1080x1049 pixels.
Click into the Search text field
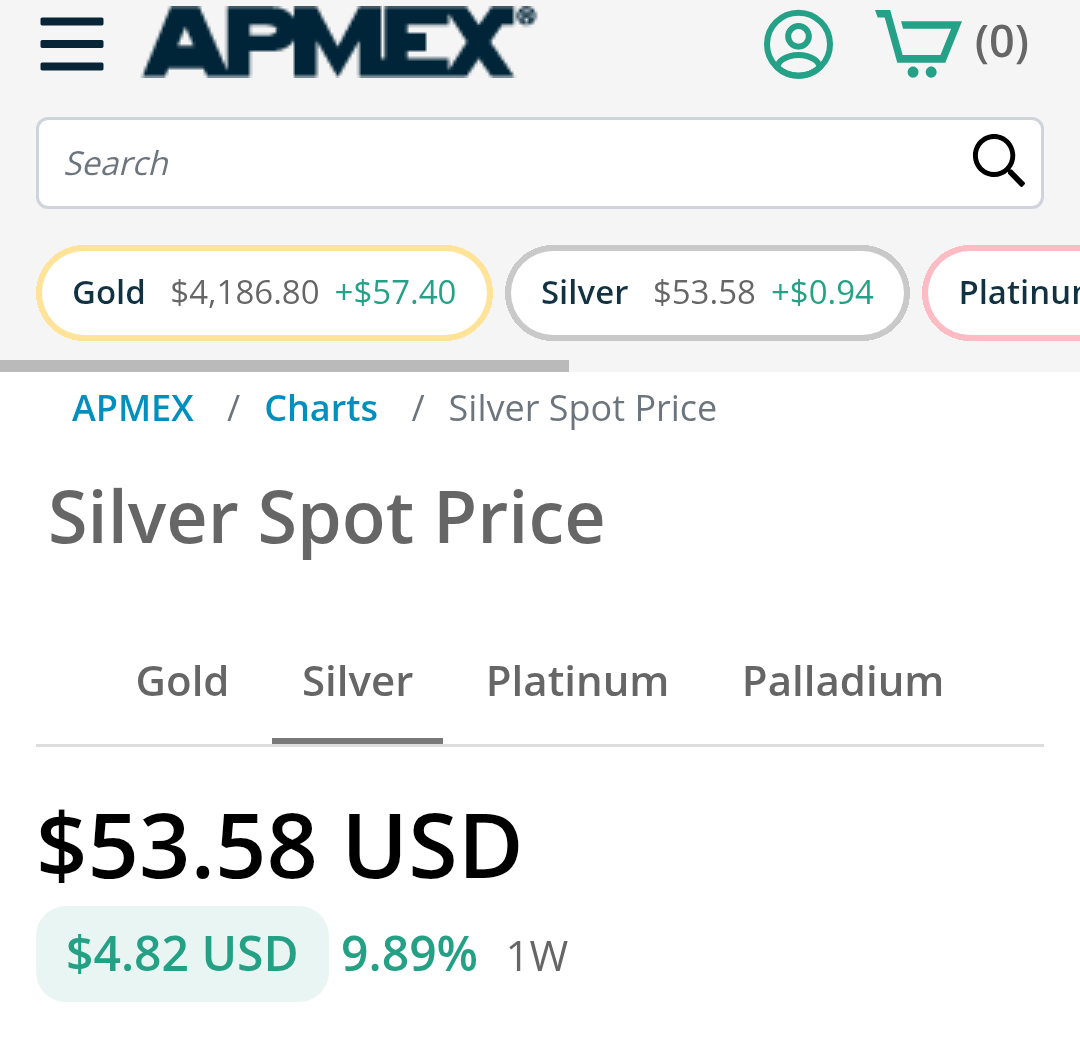pos(500,163)
